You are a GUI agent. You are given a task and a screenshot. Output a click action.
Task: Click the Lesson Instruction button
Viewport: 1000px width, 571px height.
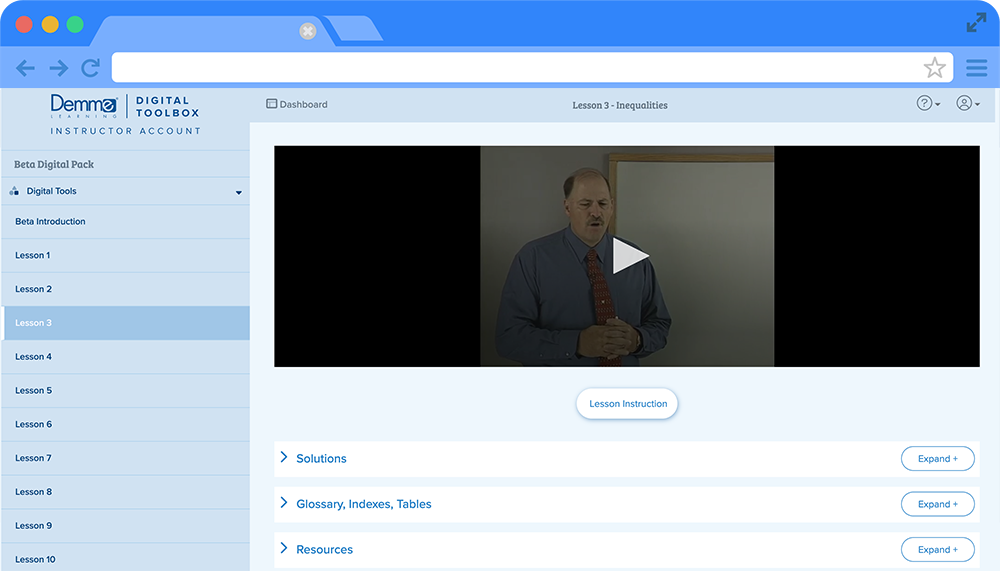pyautogui.click(x=627, y=404)
